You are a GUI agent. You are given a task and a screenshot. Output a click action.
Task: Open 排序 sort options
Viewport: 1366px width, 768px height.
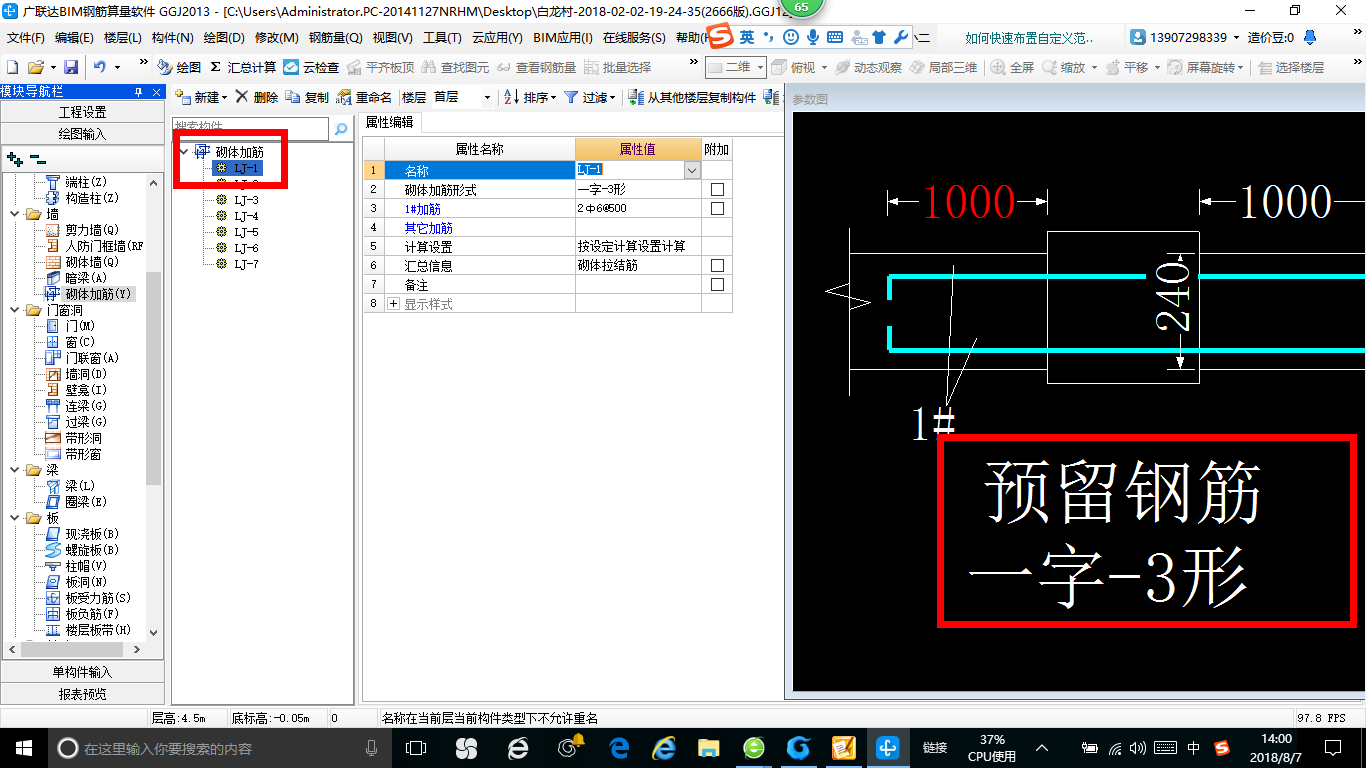[x=530, y=97]
